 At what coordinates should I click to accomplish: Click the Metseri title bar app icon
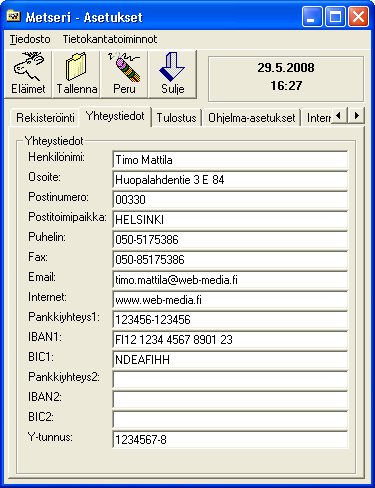[x=14, y=16]
